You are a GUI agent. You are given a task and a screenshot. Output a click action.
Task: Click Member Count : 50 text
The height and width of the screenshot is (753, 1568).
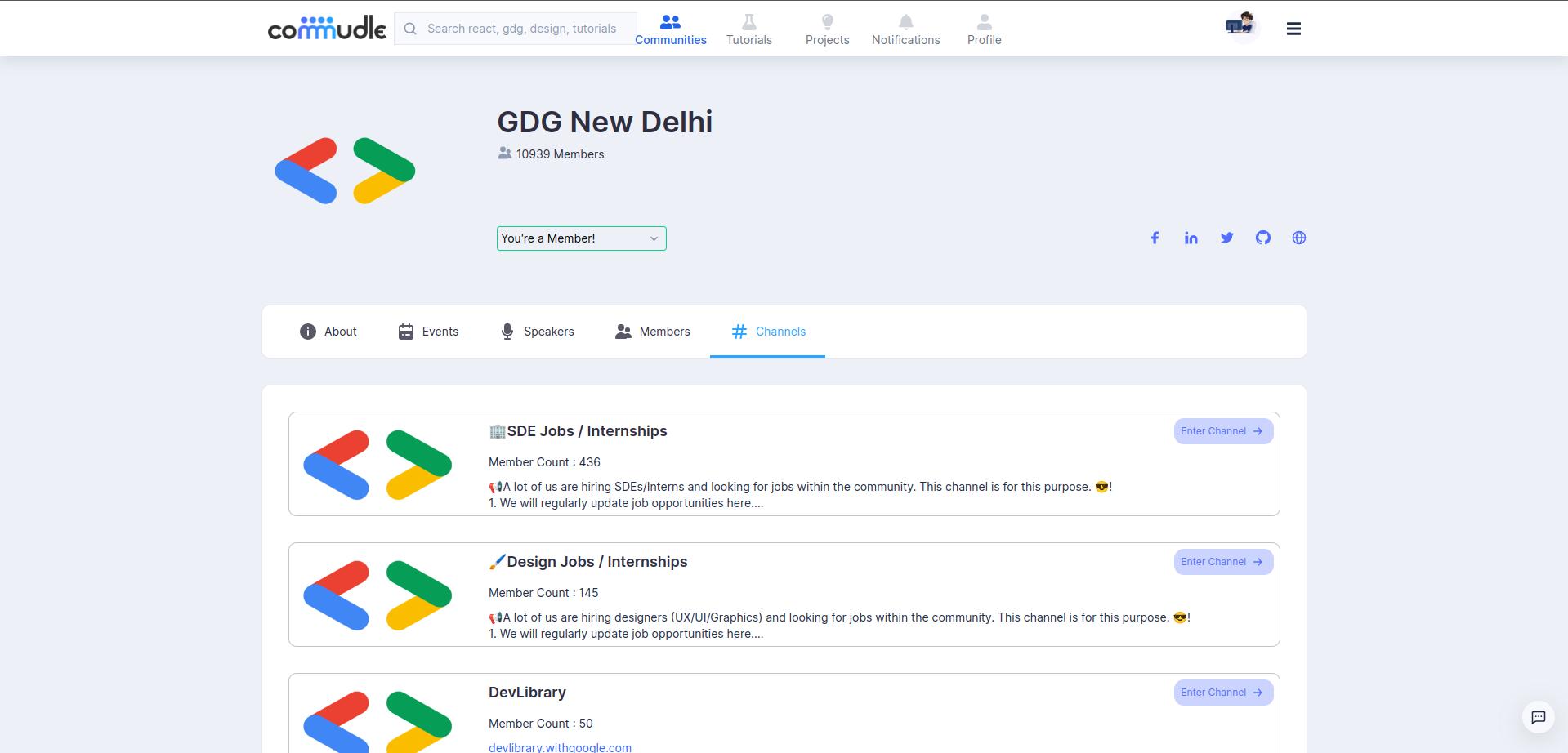tap(541, 724)
